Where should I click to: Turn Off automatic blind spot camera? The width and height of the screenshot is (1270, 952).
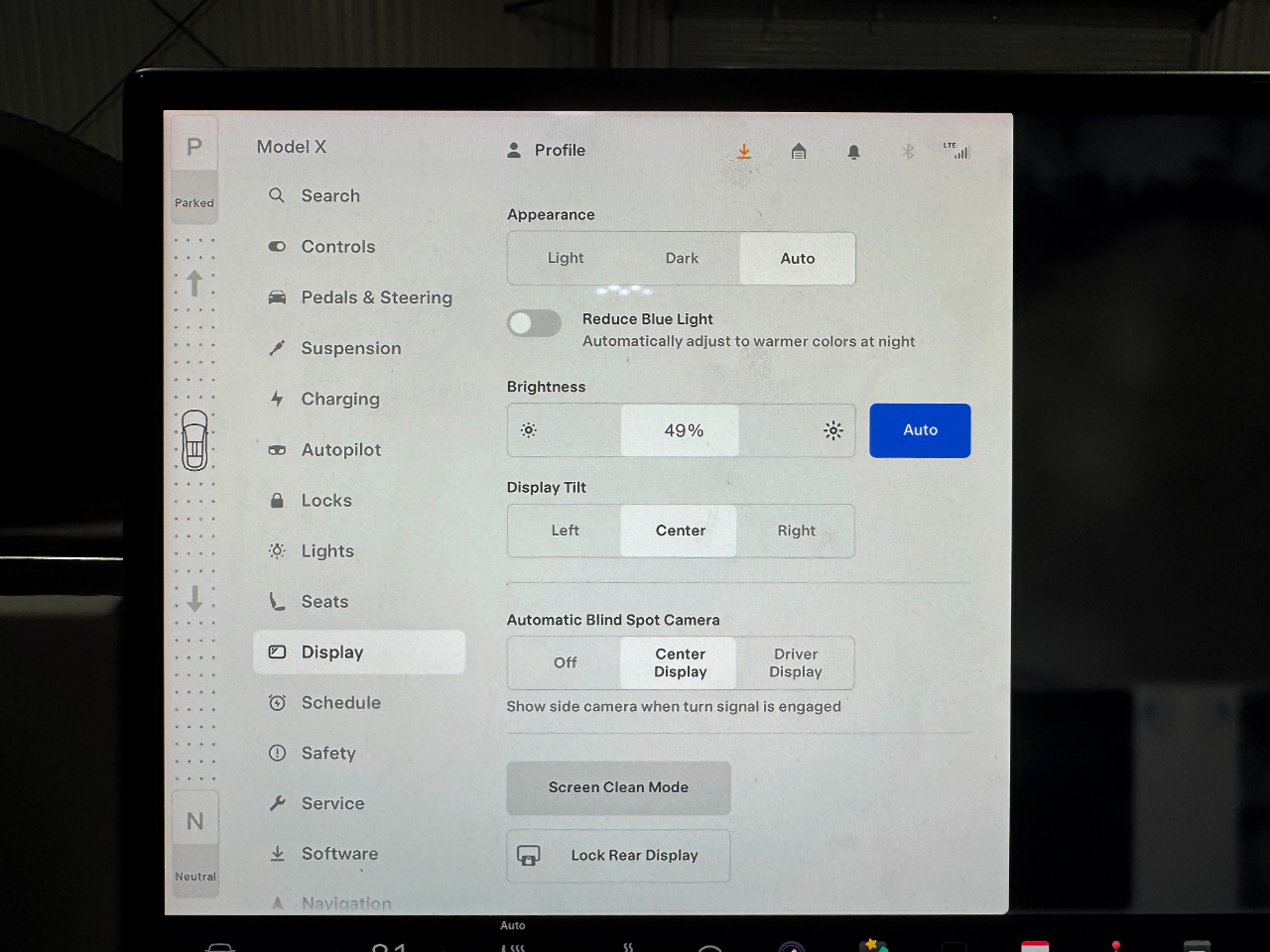565,662
